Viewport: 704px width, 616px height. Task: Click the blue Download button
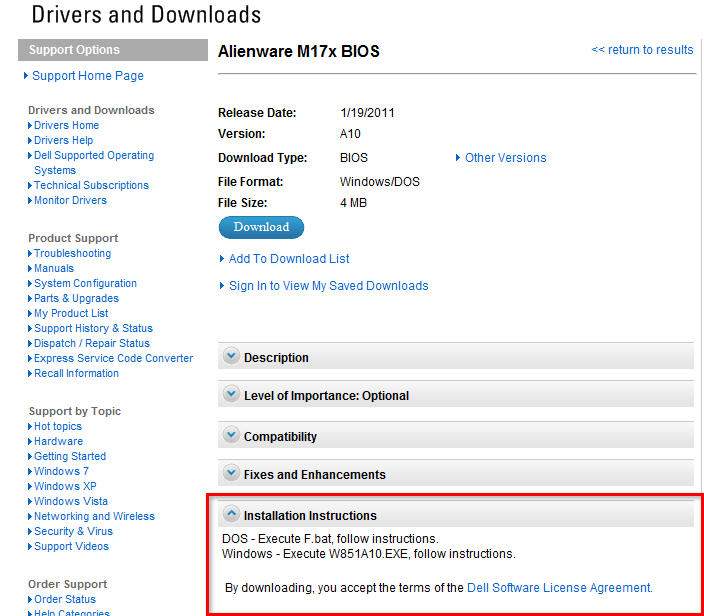coord(261,227)
